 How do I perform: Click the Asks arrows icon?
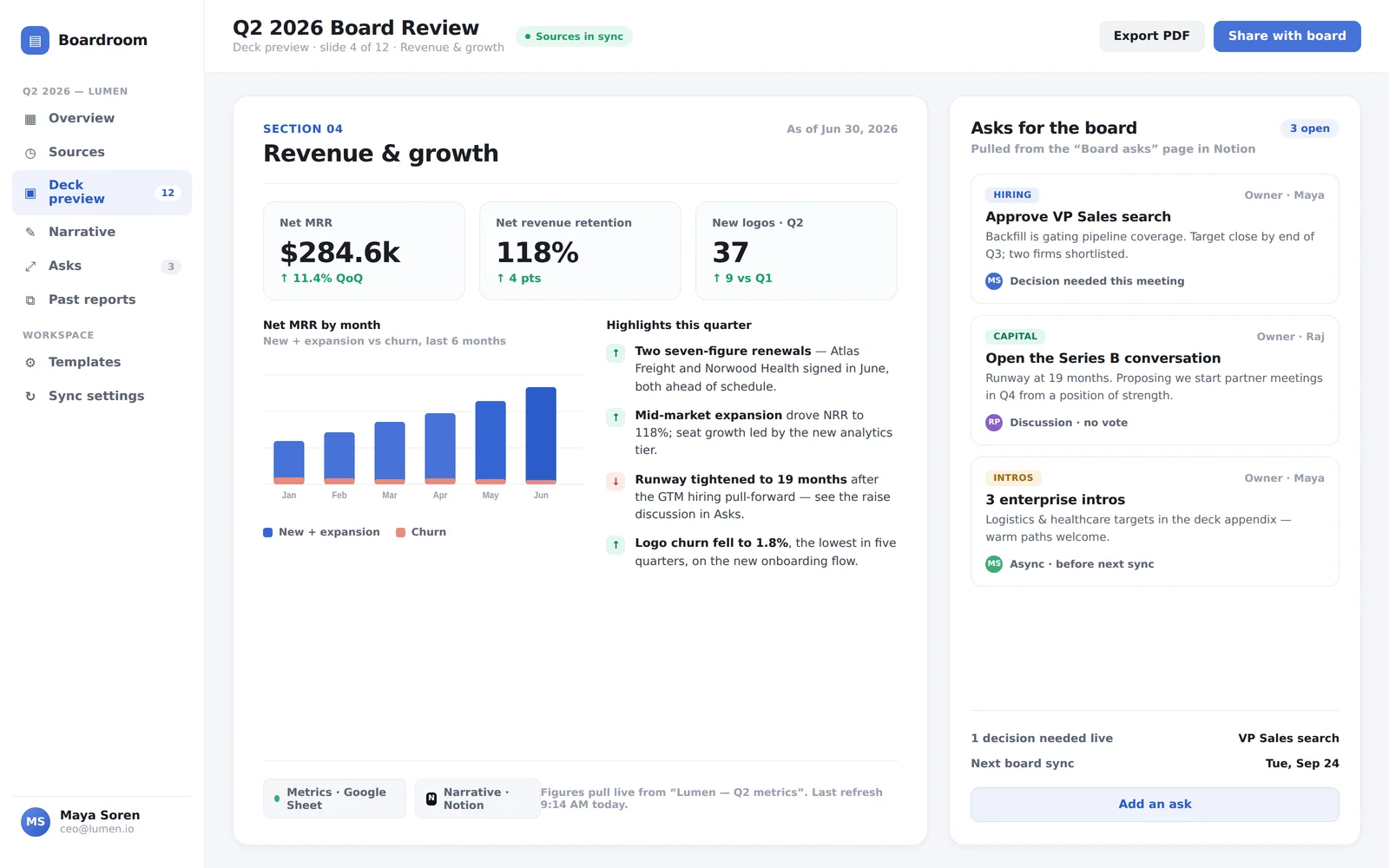pos(30,266)
